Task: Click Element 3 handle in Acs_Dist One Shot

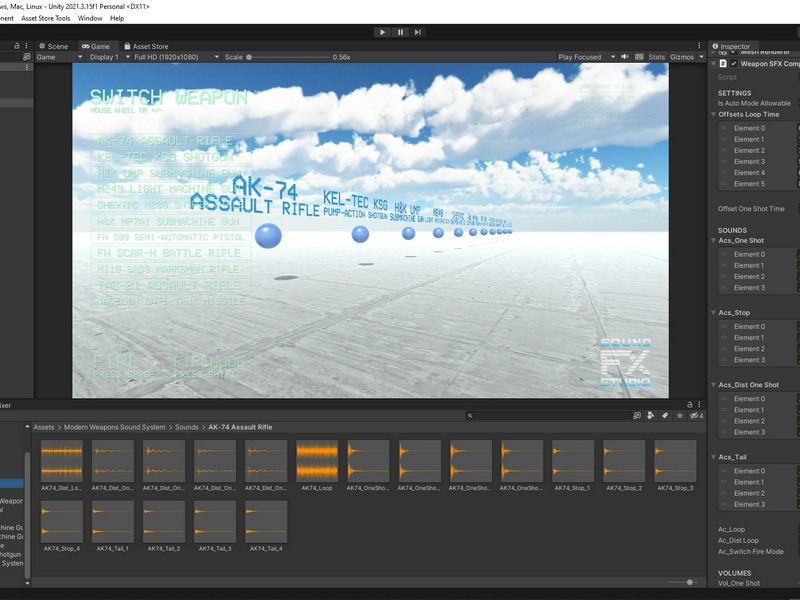Action: [723, 432]
